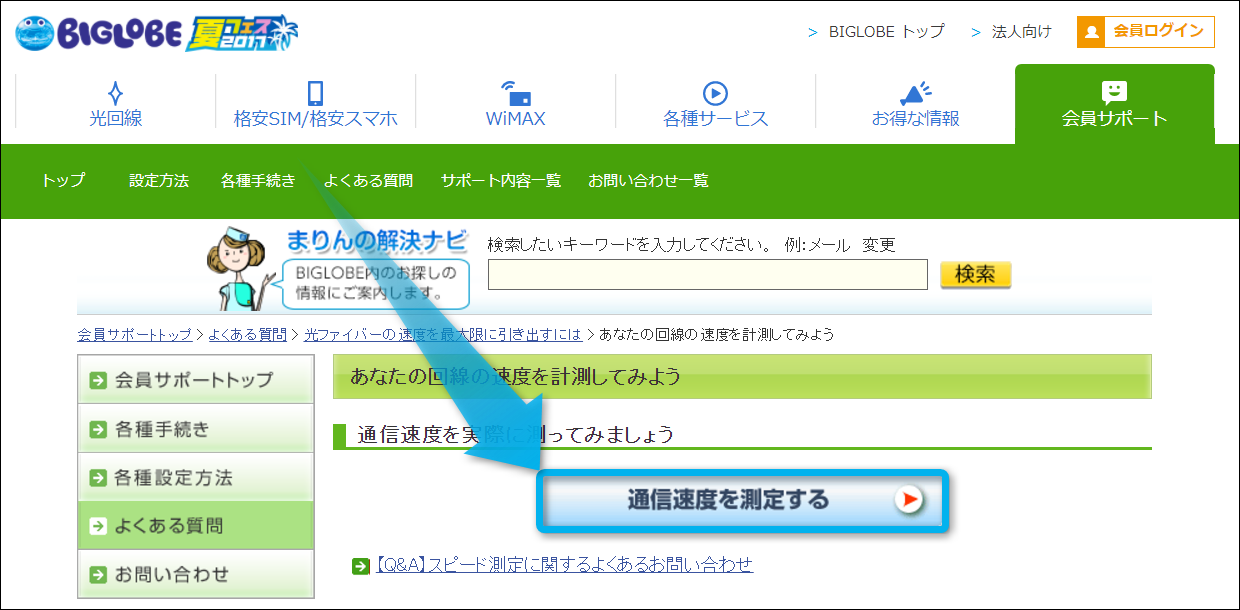Click お問い合わせ一覧 in the green menu

(648, 181)
